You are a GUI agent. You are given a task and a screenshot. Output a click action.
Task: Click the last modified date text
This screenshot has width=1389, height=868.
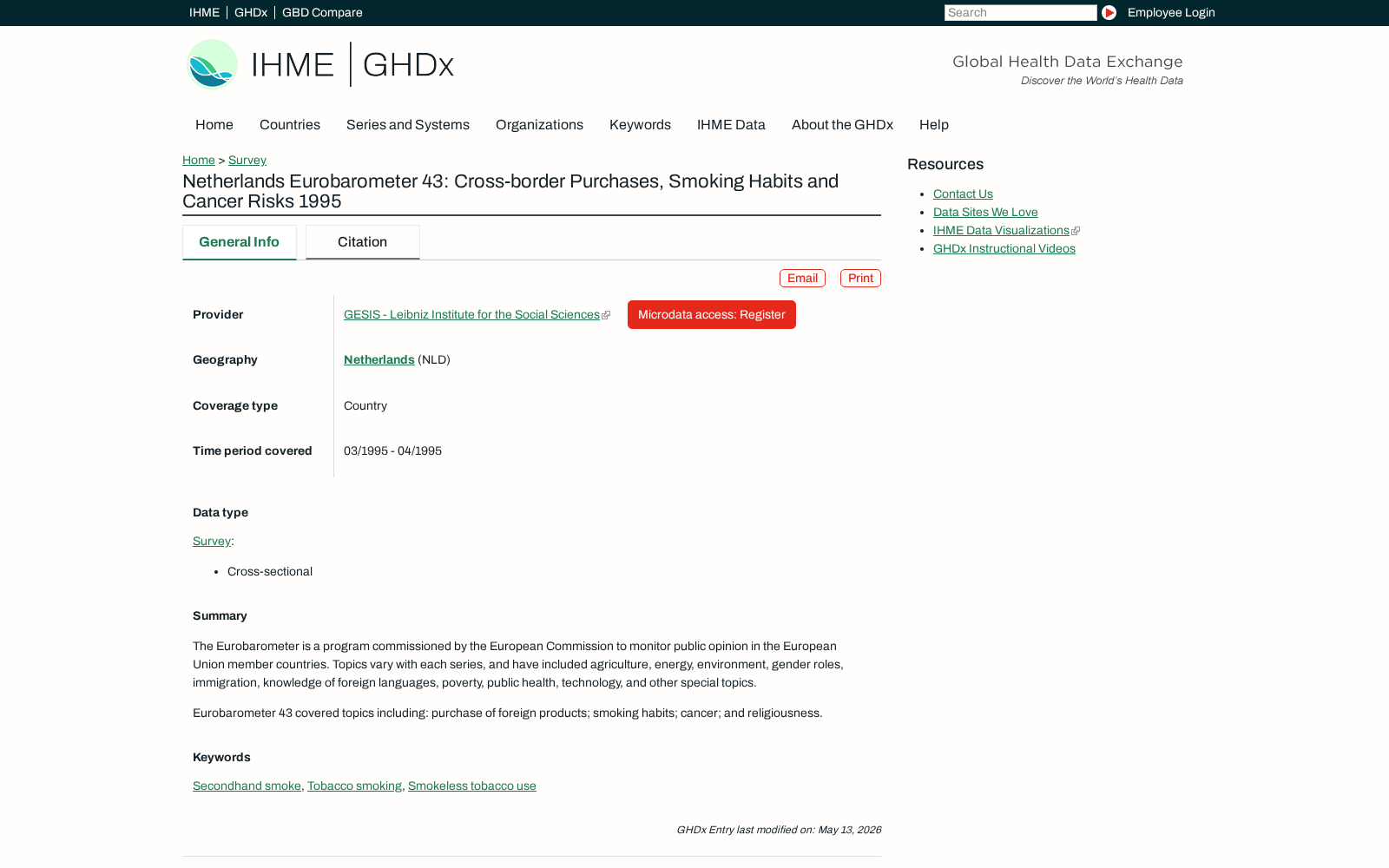click(779, 830)
